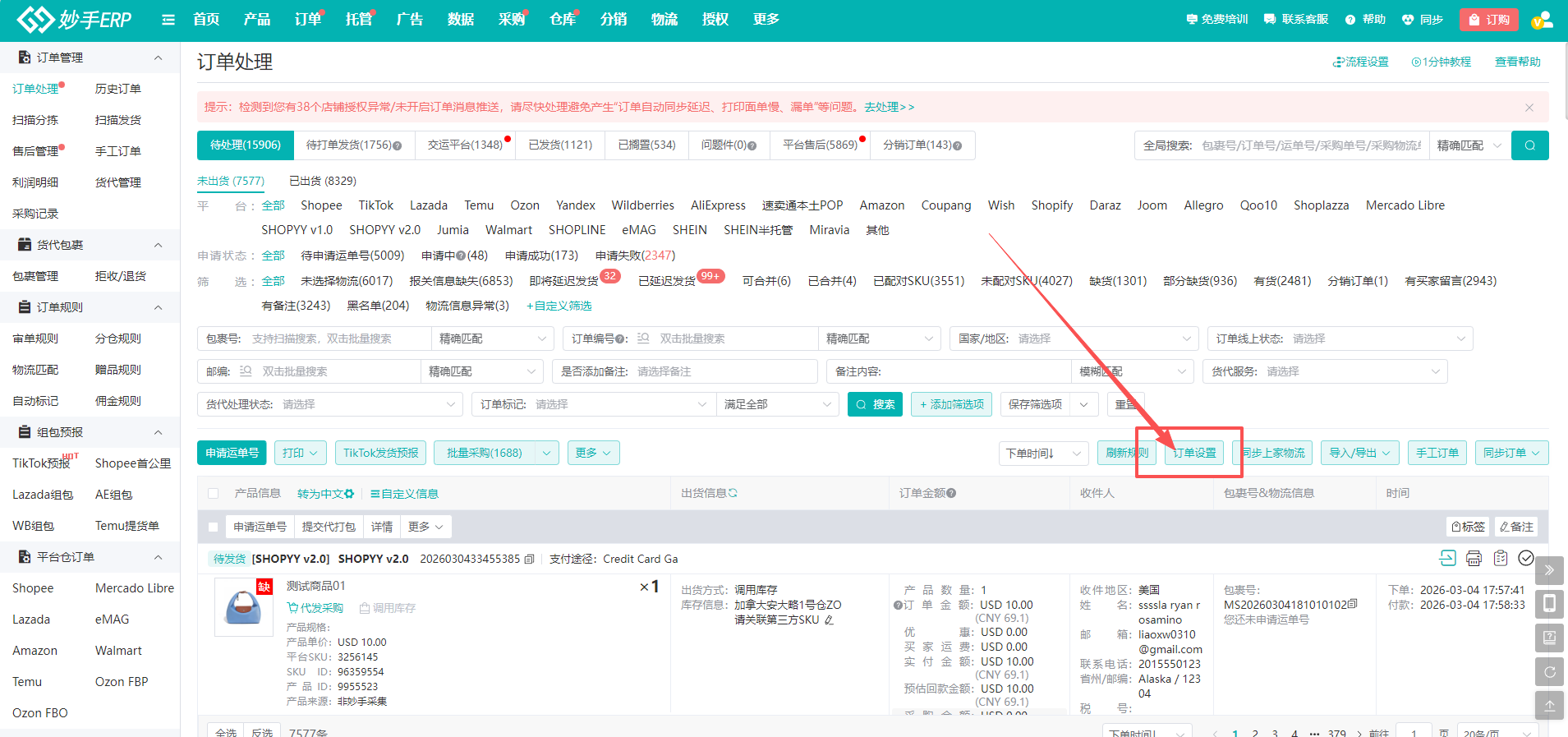Open the 同步订单 dropdown

click(x=1511, y=453)
